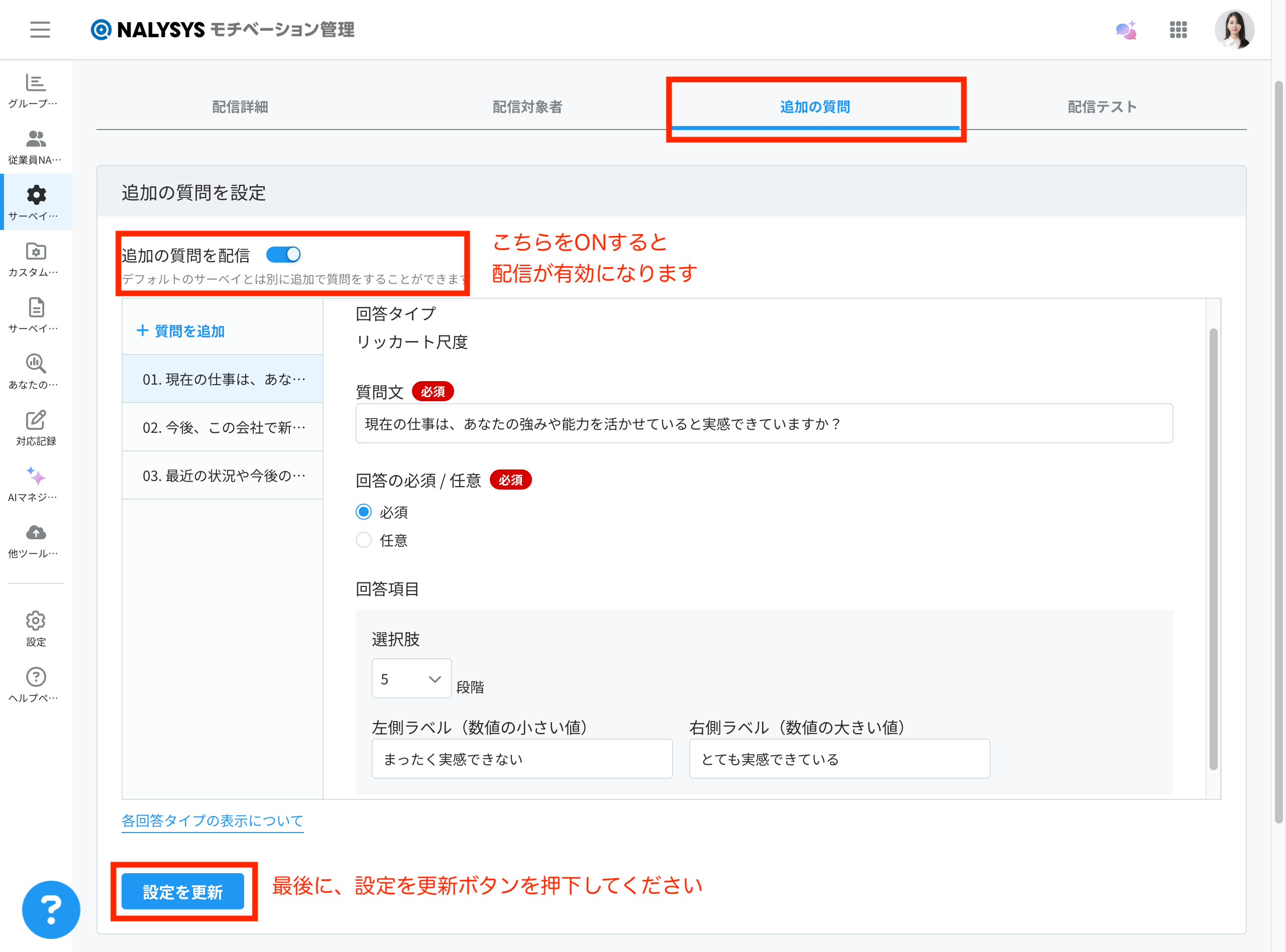Click the 質問文 text input field
The height and width of the screenshot is (952, 1286).
pos(763,424)
